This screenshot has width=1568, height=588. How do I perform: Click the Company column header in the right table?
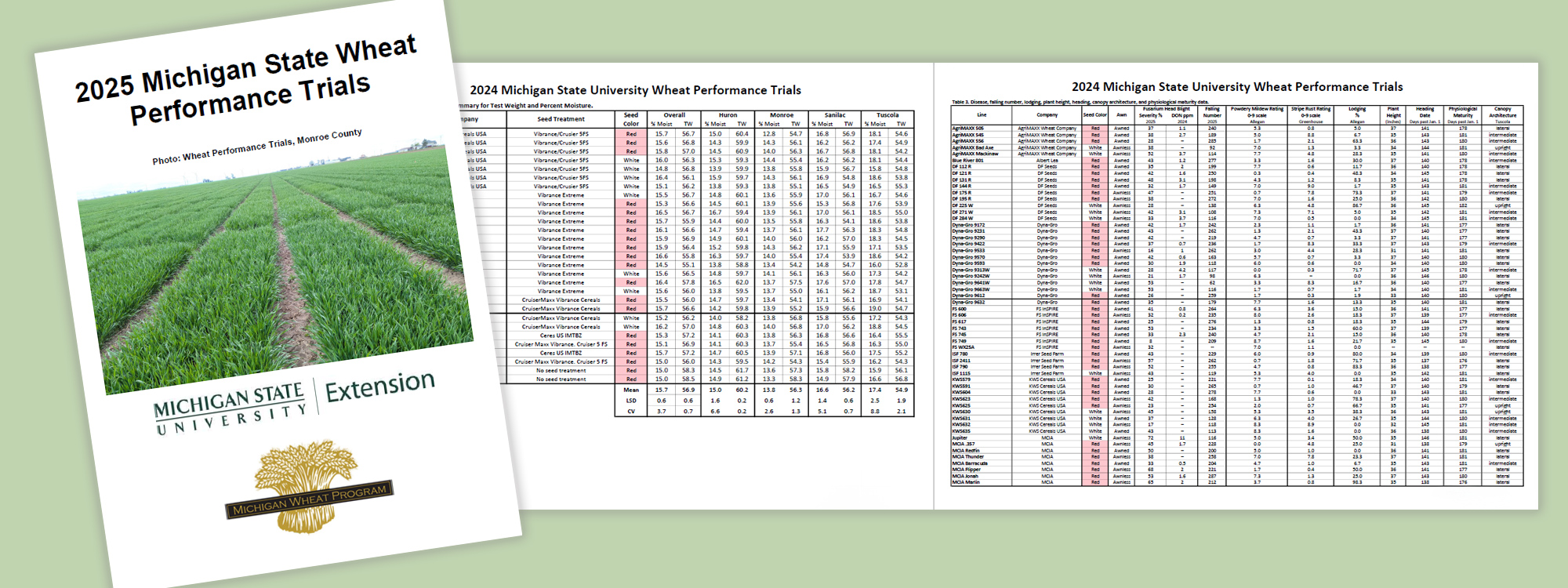pos(1047,115)
